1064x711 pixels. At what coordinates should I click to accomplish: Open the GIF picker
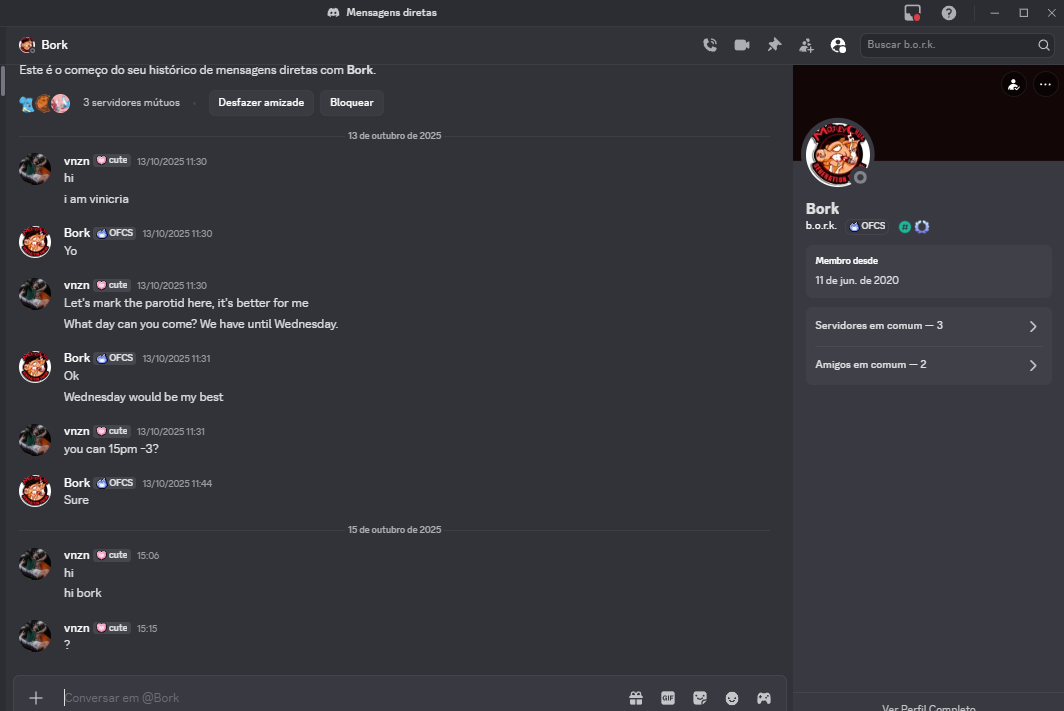[x=668, y=698]
